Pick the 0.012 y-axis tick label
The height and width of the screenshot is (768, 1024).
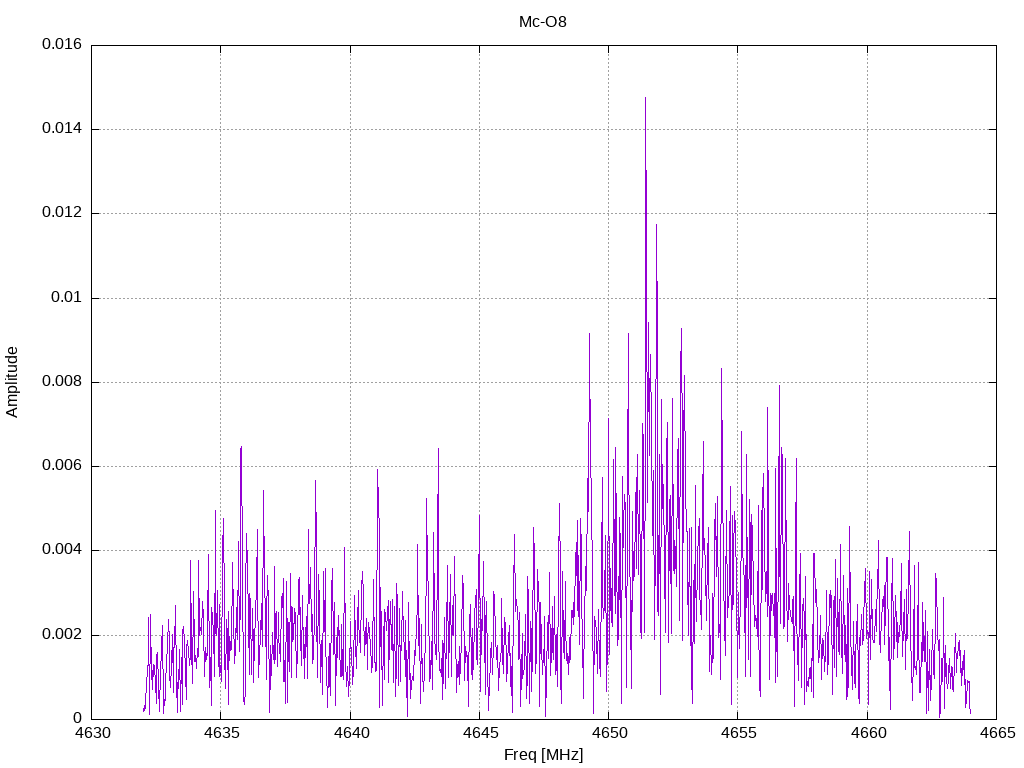pos(62,213)
